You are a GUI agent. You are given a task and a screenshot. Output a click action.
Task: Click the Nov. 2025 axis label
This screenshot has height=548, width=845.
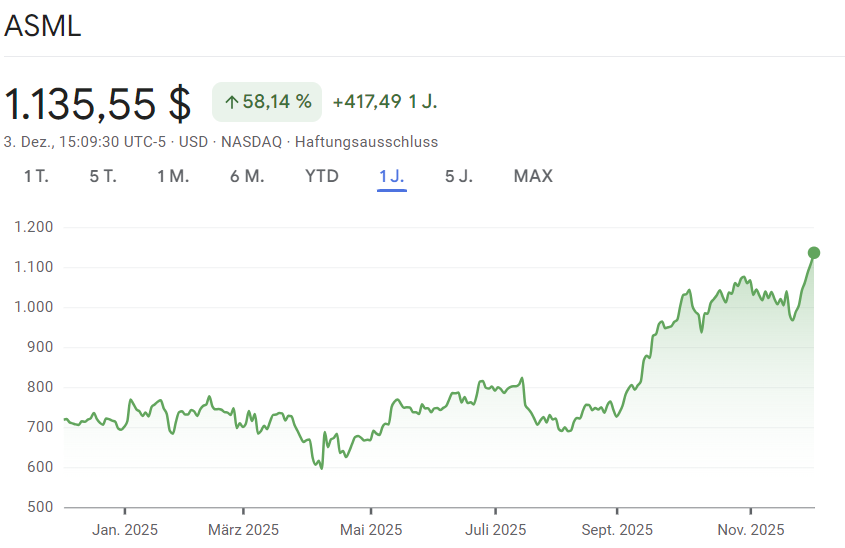tap(751, 530)
